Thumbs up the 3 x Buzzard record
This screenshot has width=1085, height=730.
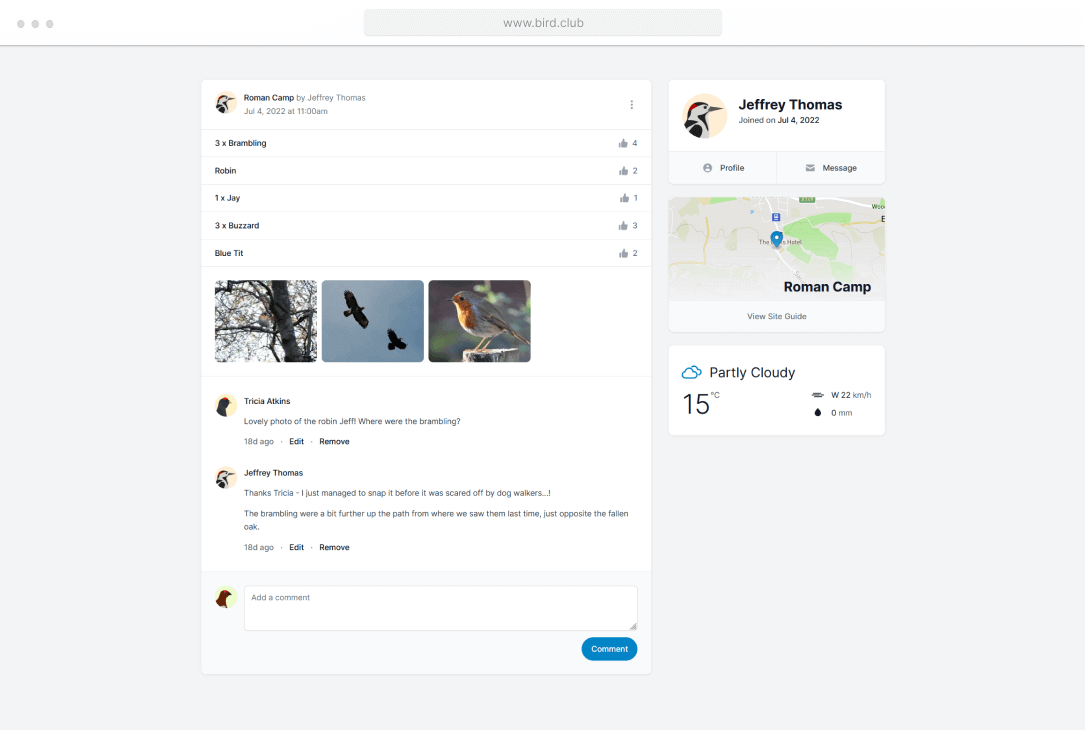pos(624,225)
